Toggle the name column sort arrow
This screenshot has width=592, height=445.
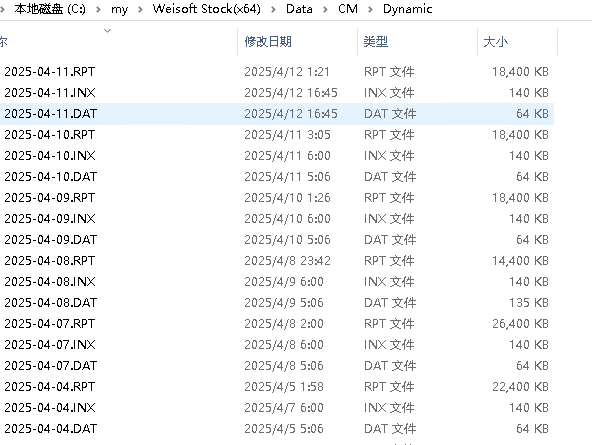108,31
